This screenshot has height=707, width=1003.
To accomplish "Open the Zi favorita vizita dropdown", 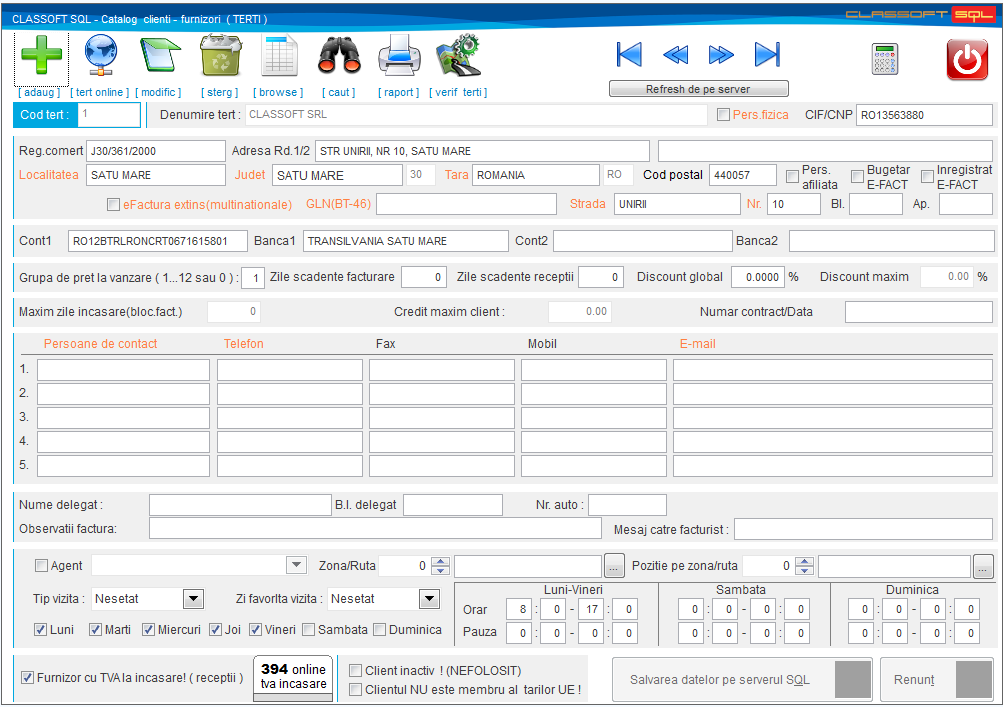I will (429, 599).
